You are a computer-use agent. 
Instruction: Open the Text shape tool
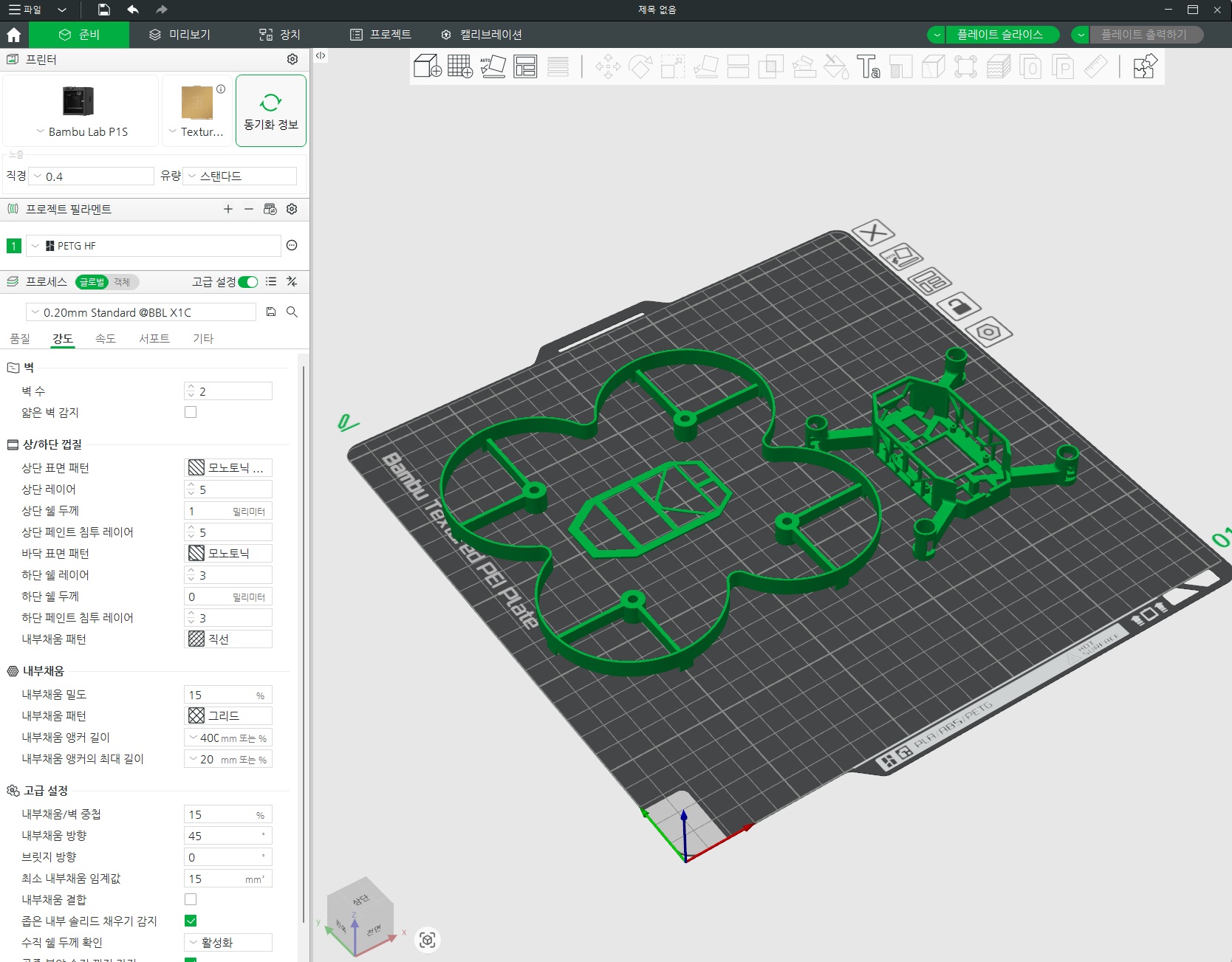point(868,66)
